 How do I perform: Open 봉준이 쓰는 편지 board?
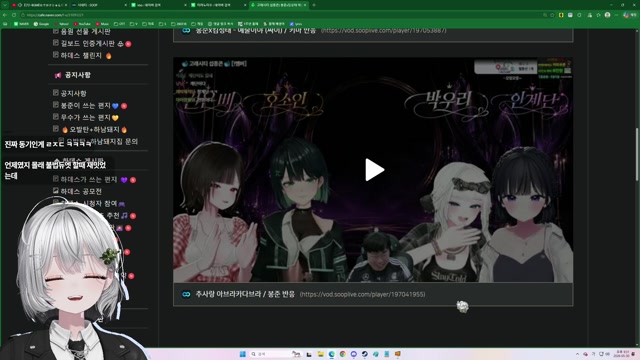pyautogui.click(x=86, y=105)
